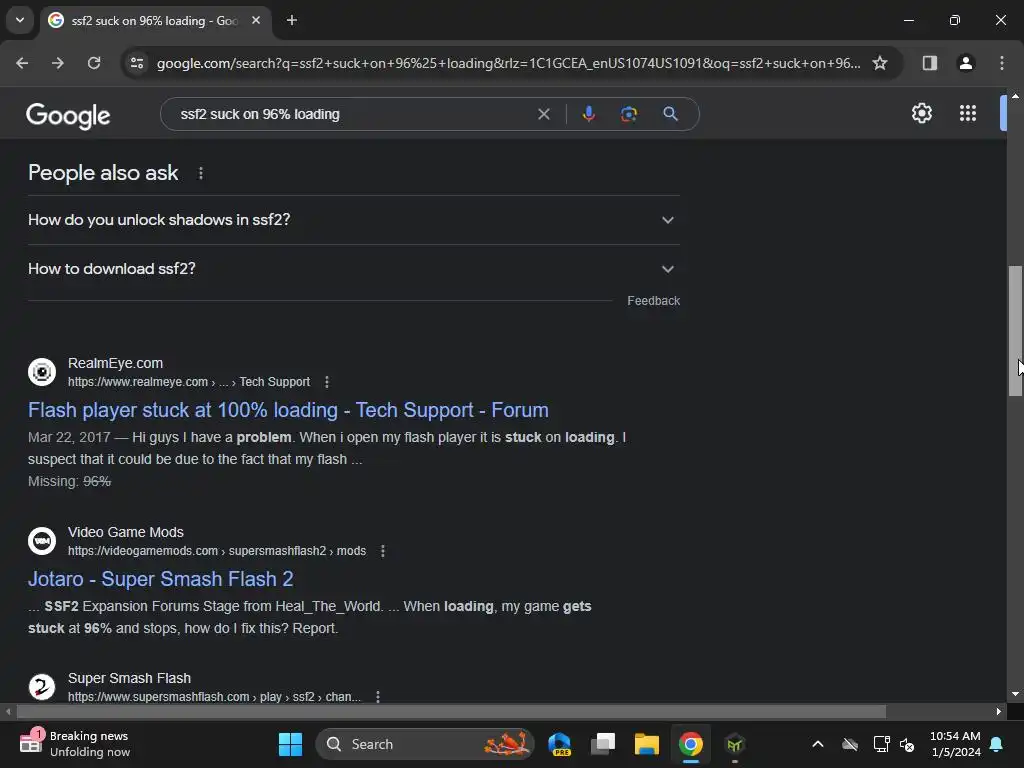Go back using the browser back arrow
Viewport: 1024px width, 768px height.
tap(22, 63)
